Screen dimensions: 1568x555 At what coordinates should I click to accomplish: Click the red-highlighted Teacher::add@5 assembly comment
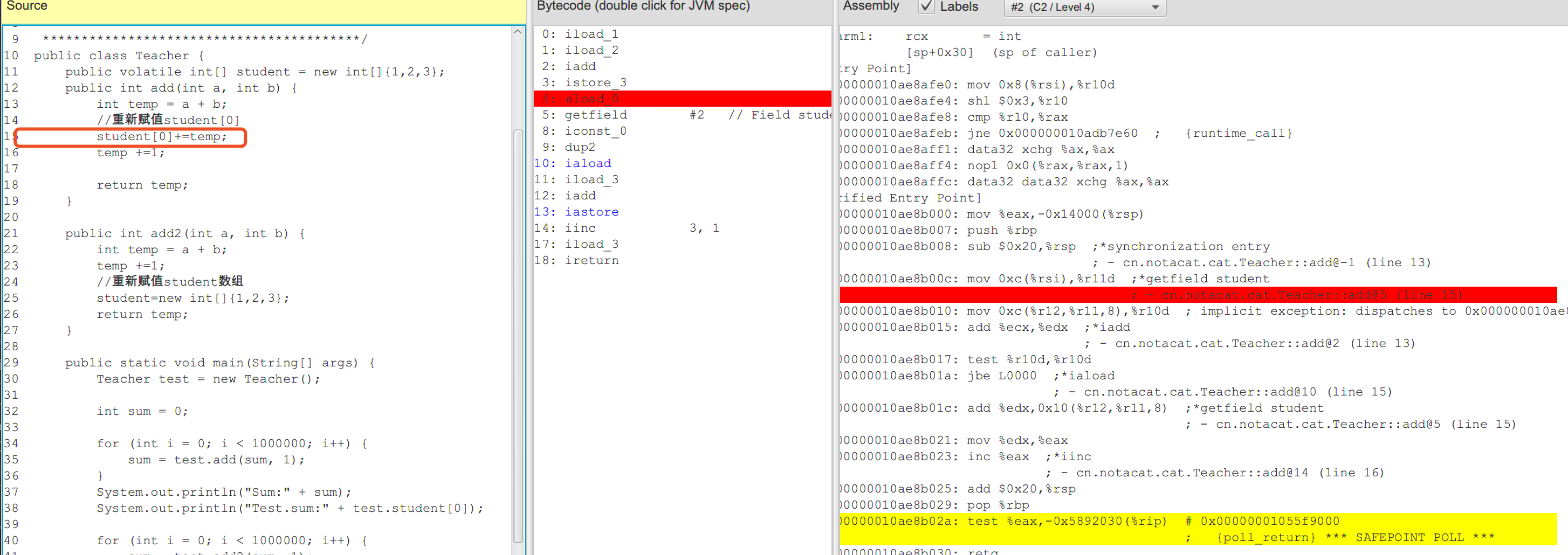[1297, 295]
